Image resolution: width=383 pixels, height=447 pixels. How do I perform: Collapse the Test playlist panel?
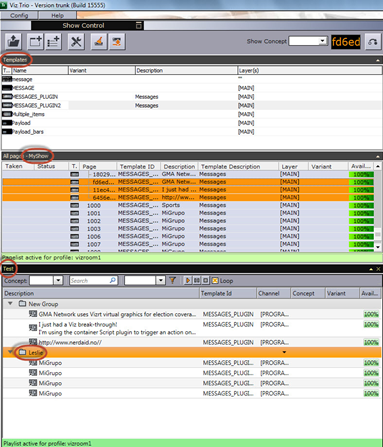pyautogui.click(x=371, y=269)
